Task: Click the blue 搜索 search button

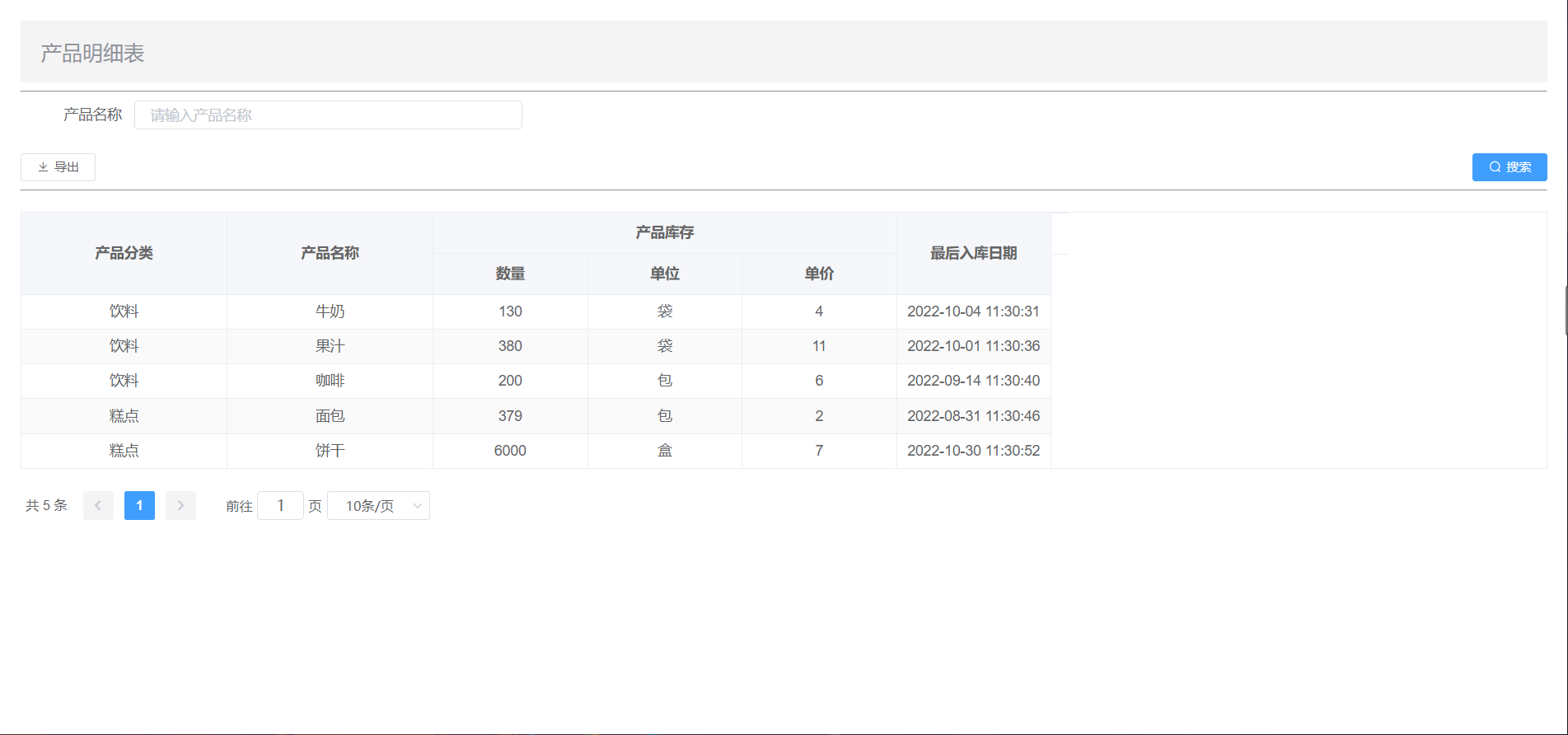Action: click(1509, 167)
